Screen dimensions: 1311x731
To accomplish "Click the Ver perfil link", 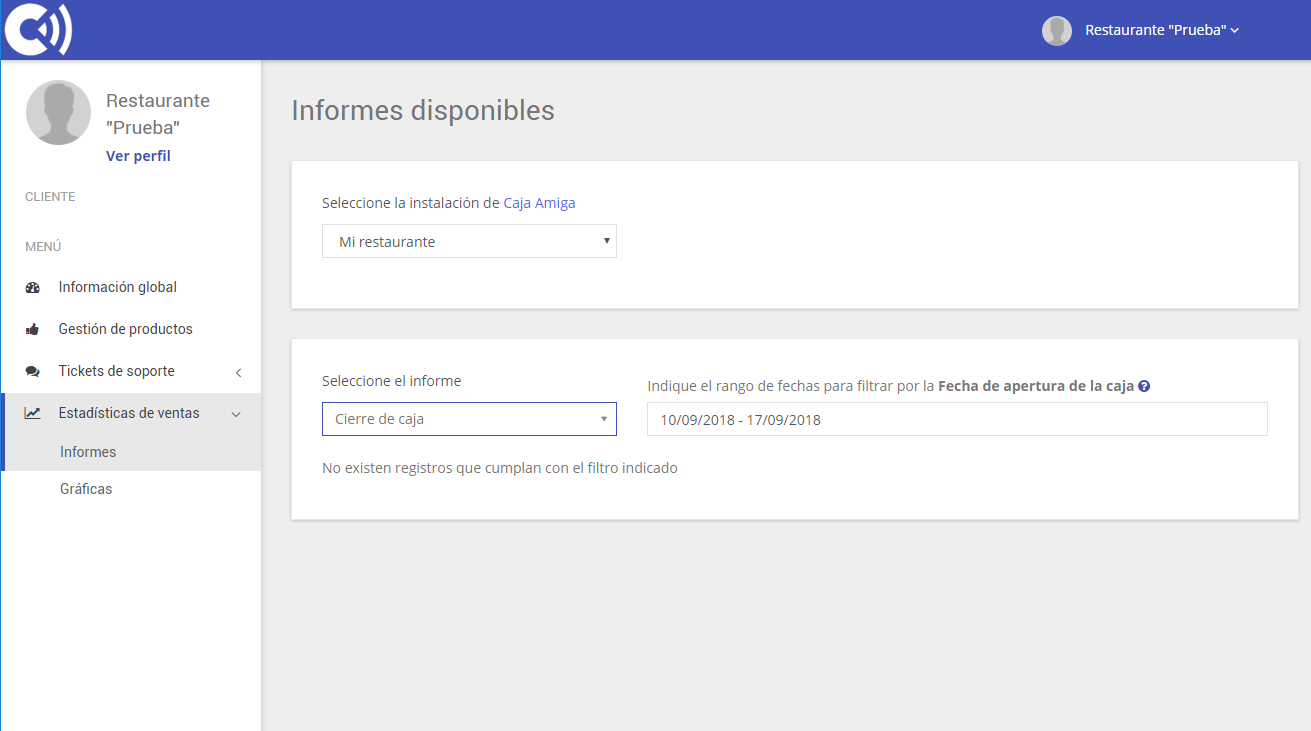I will coord(138,155).
